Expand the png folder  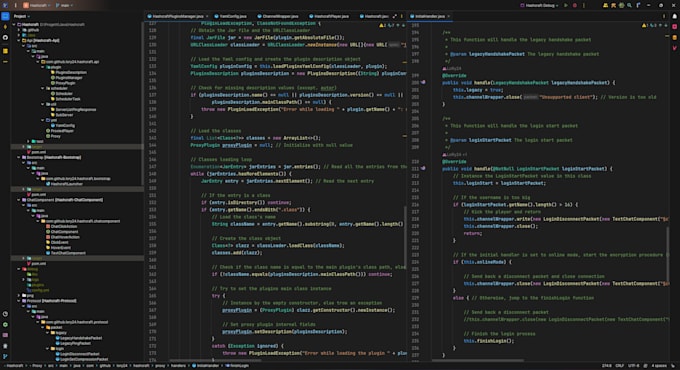click(19, 295)
